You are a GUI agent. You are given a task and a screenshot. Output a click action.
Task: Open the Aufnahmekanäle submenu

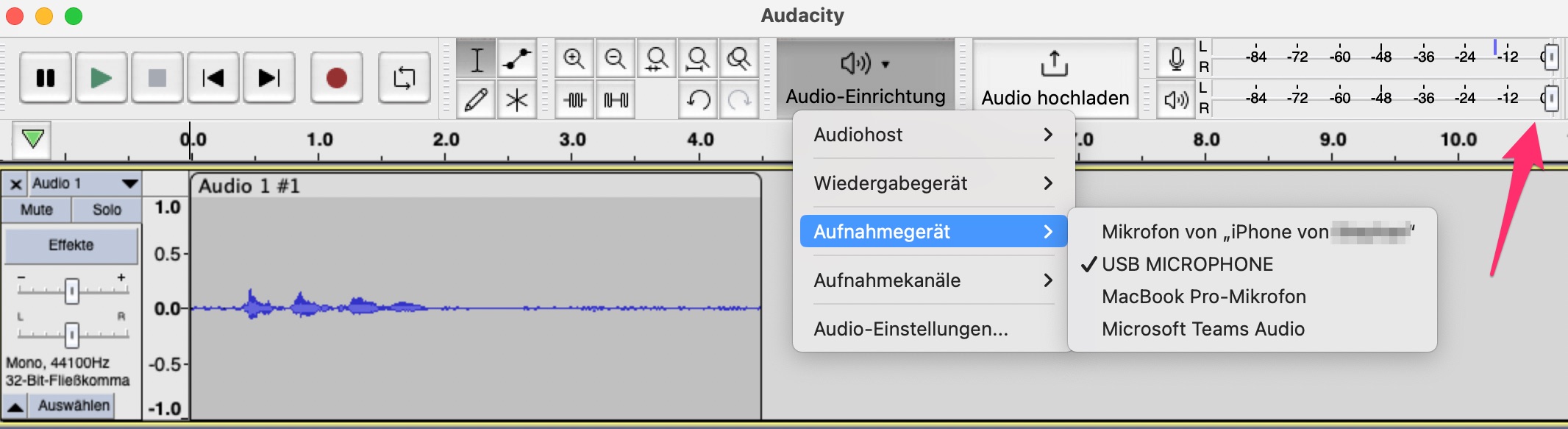(933, 280)
